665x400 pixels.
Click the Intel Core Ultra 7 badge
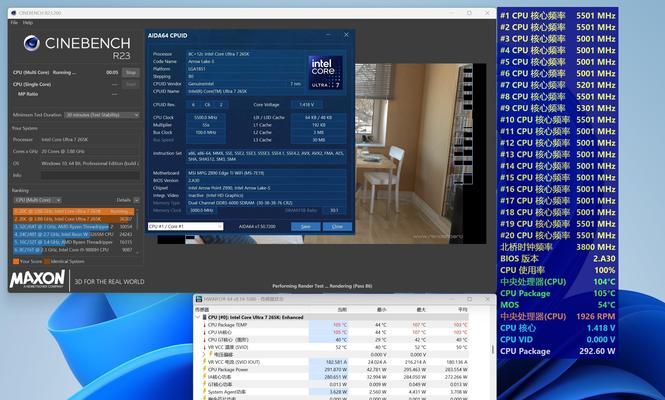325,72
